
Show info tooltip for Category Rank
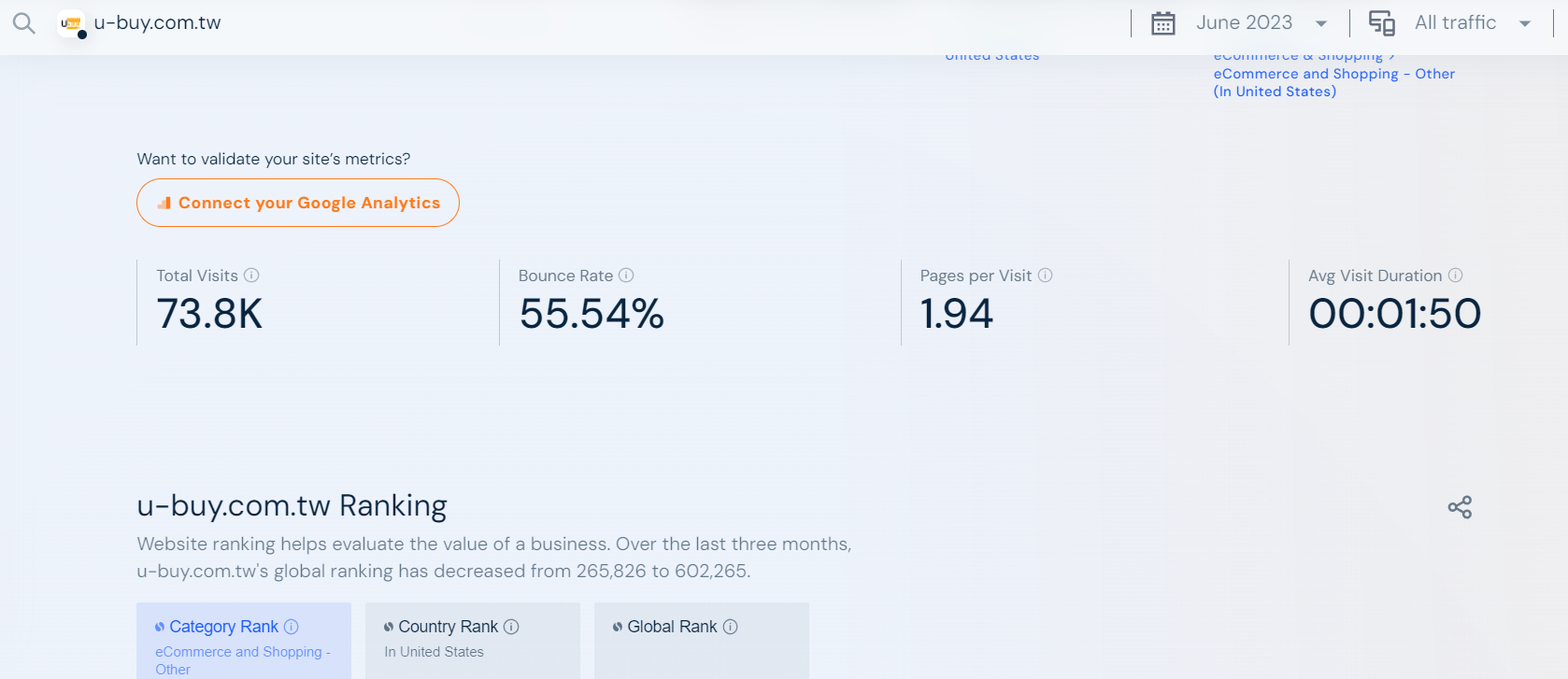coord(292,627)
